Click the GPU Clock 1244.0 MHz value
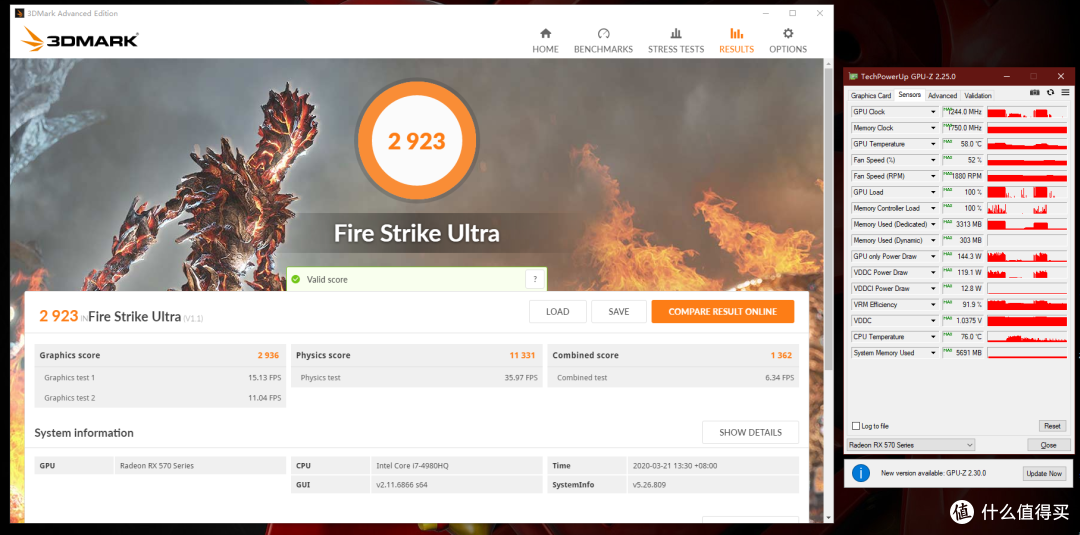 point(963,112)
